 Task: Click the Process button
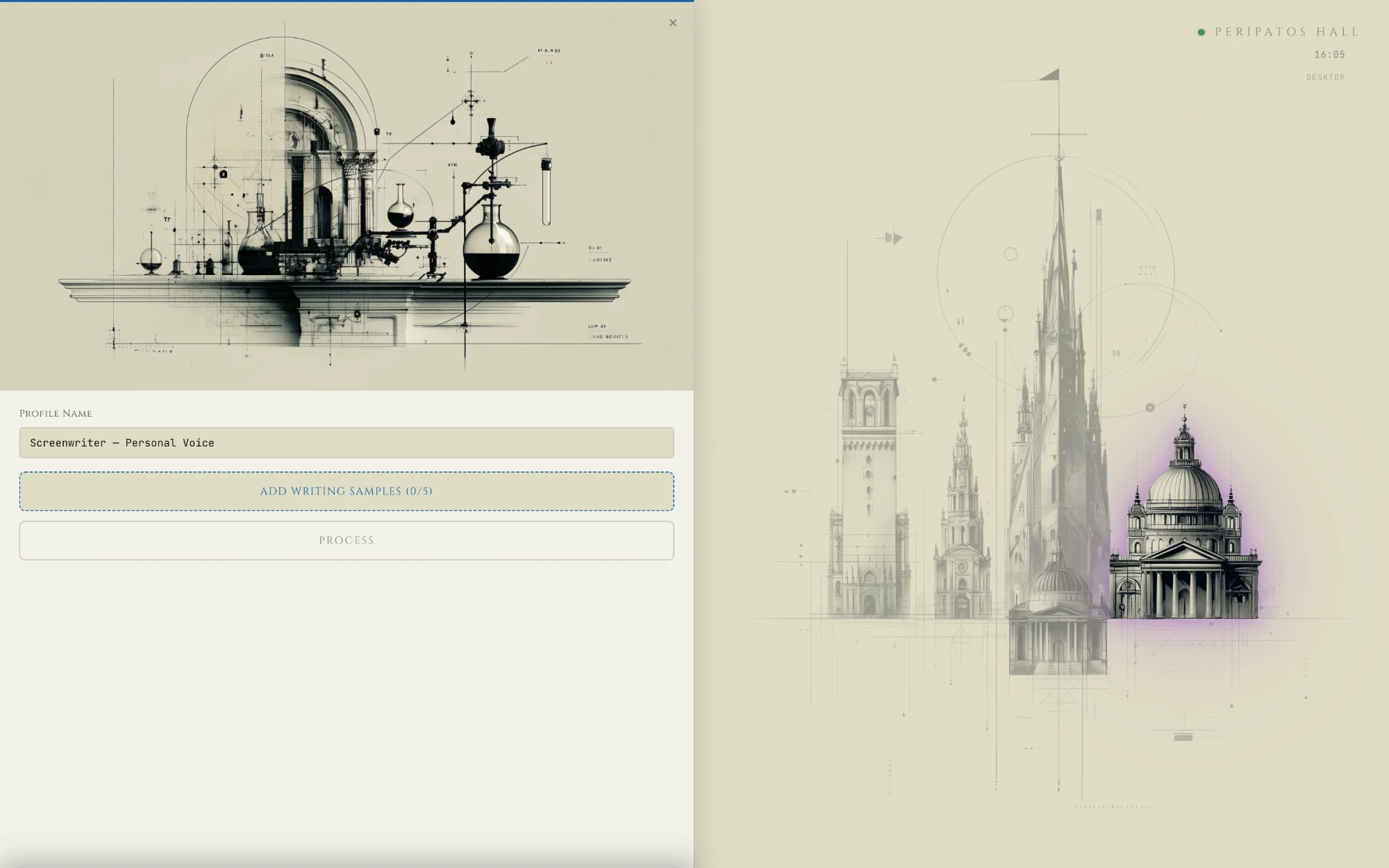click(x=347, y=540)
